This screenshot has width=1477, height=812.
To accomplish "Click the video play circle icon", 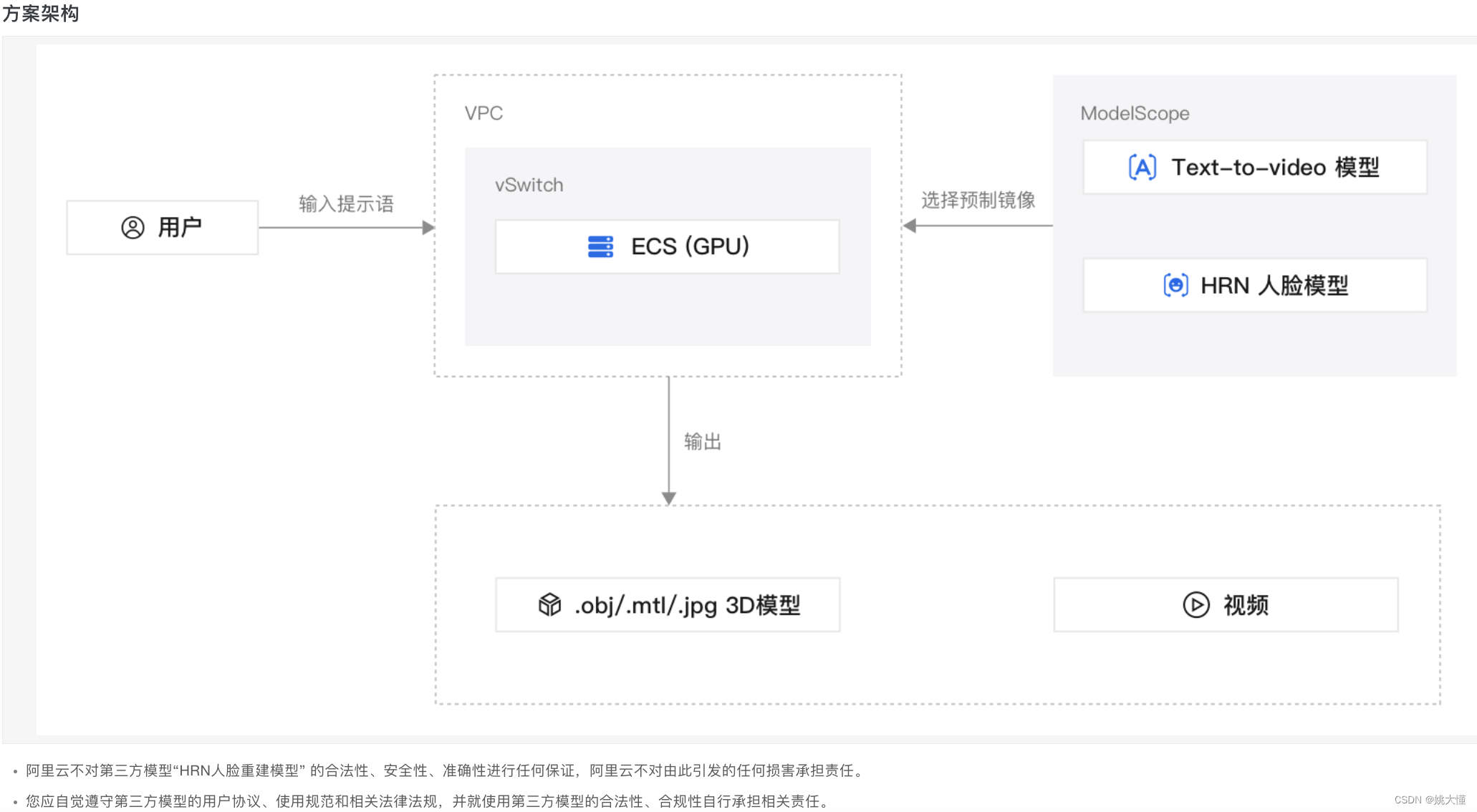I will (1195, 605).
